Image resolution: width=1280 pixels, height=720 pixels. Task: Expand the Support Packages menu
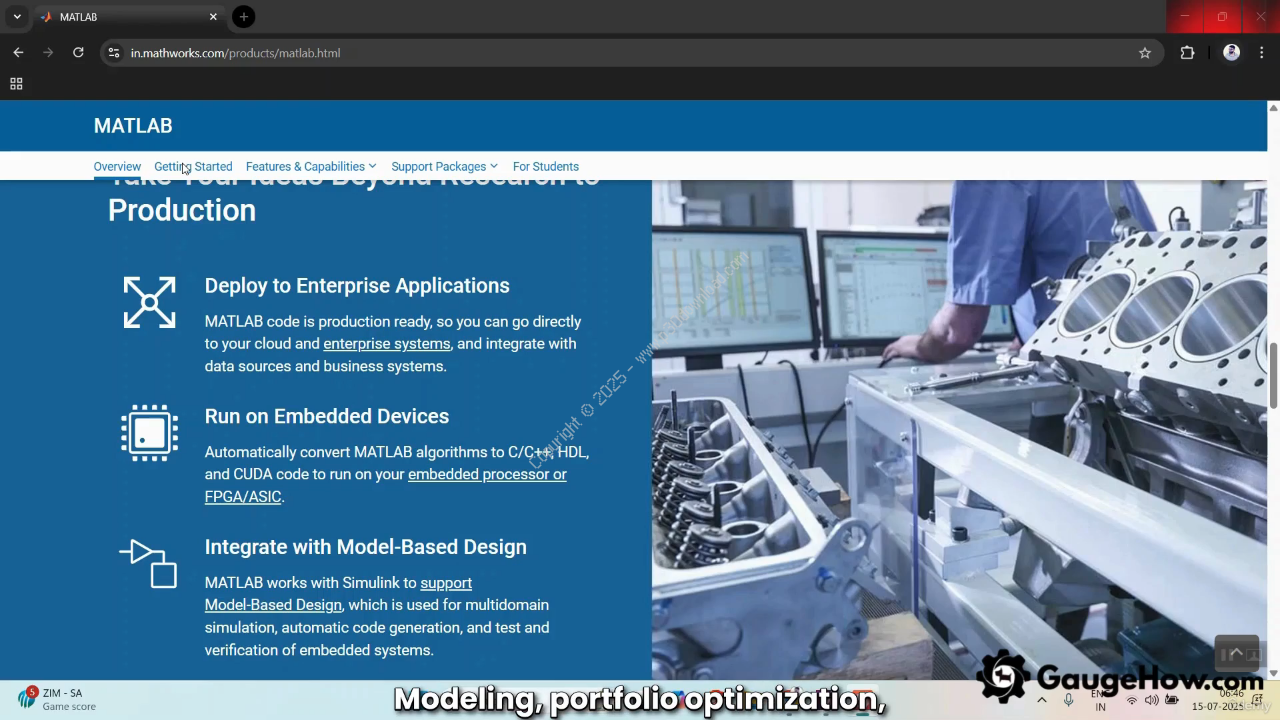tap(444, 167)
